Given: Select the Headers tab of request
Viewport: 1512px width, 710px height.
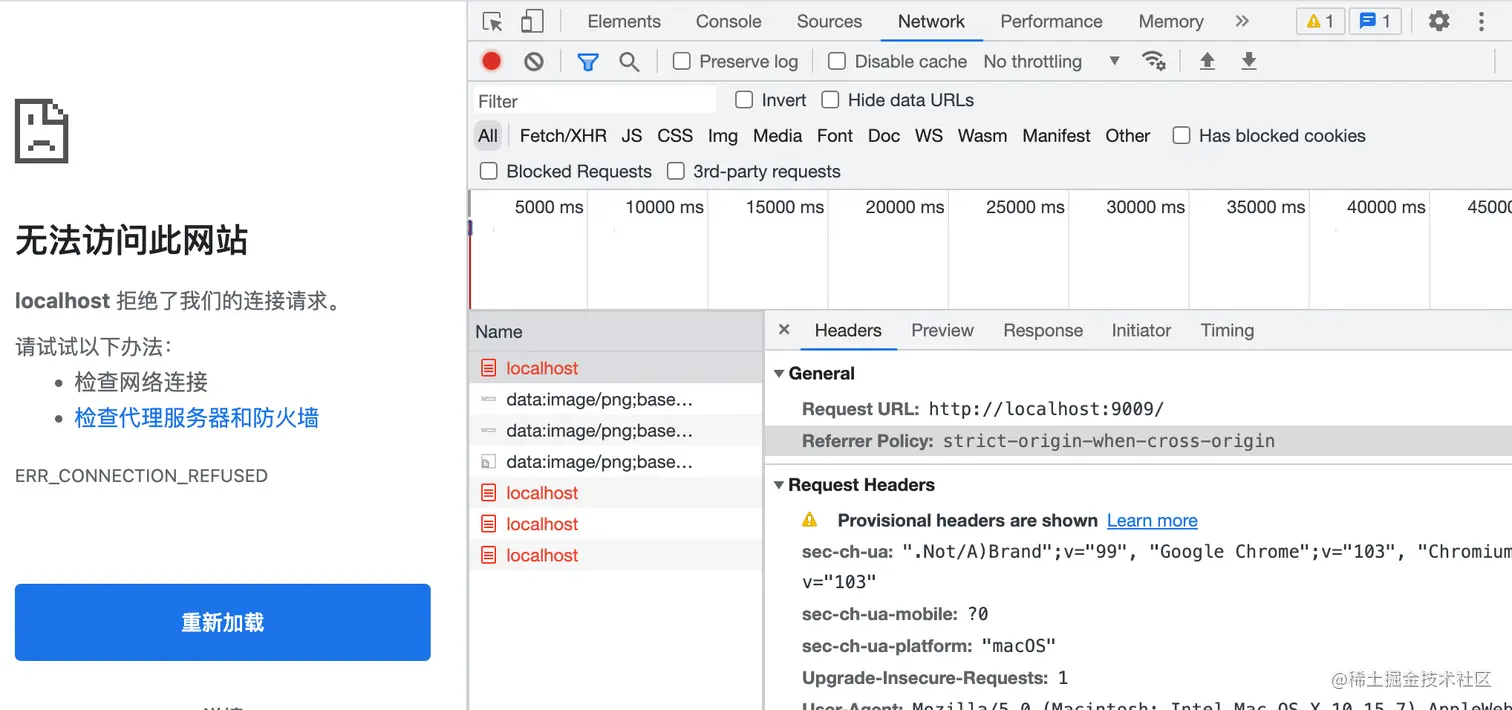Looking at the screenshot, I should 848,330.
